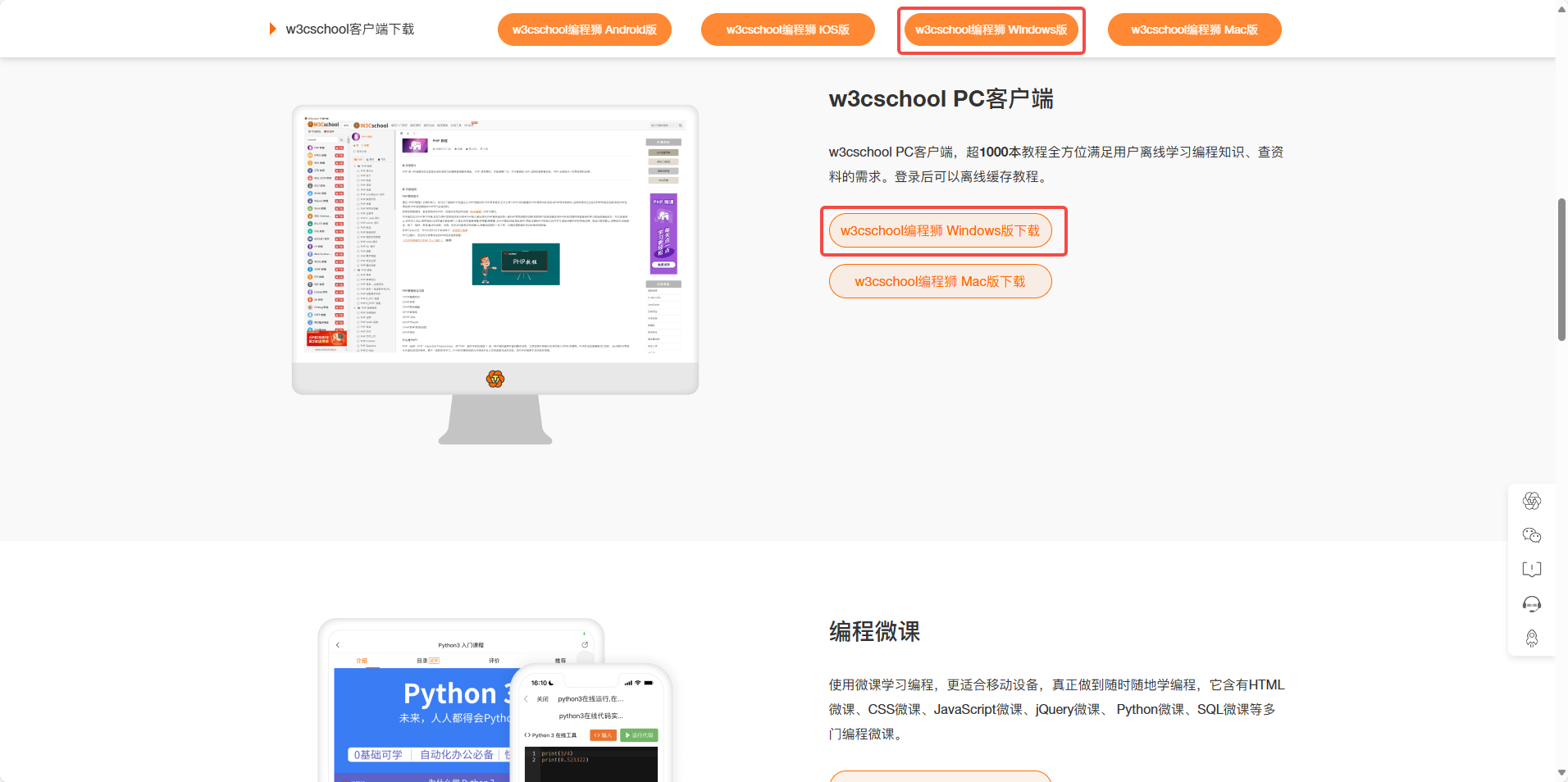
Task: Click the rocket back-to-top icon
Action: tap(1531, 639)
